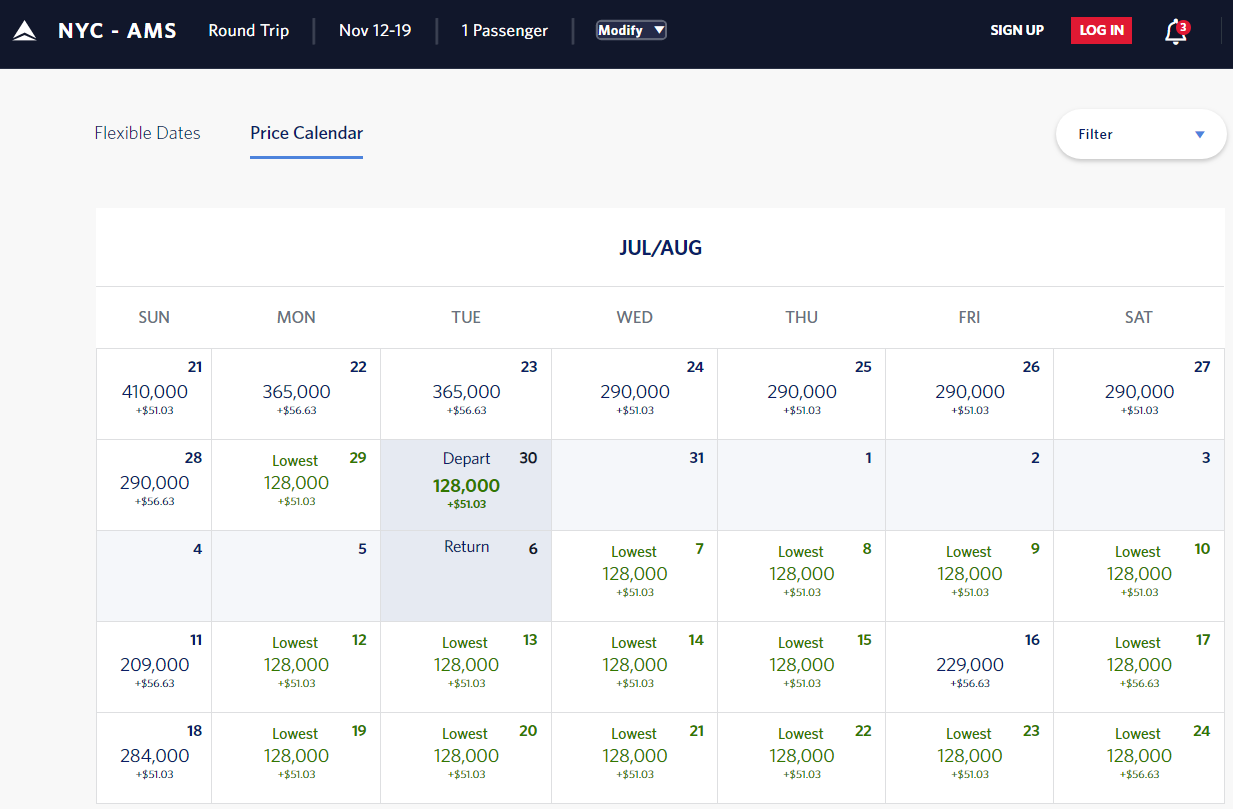Image resolution: width=1233 pixels, height=809 pixels.
Task: Select Saturday 24 lowest fare cell
Action: click(1139, 757)
